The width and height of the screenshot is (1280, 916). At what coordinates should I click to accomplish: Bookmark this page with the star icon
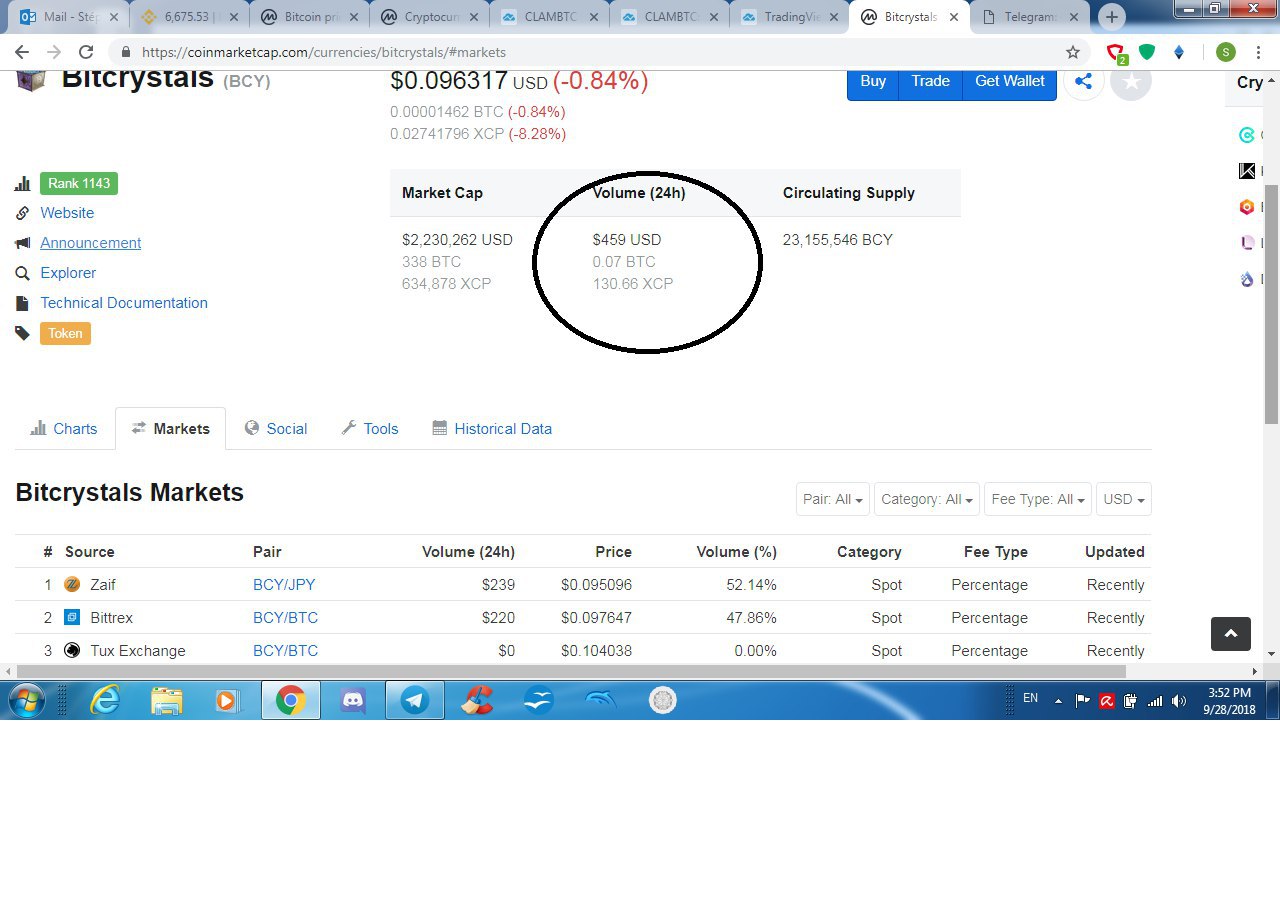coord(1073,52)
